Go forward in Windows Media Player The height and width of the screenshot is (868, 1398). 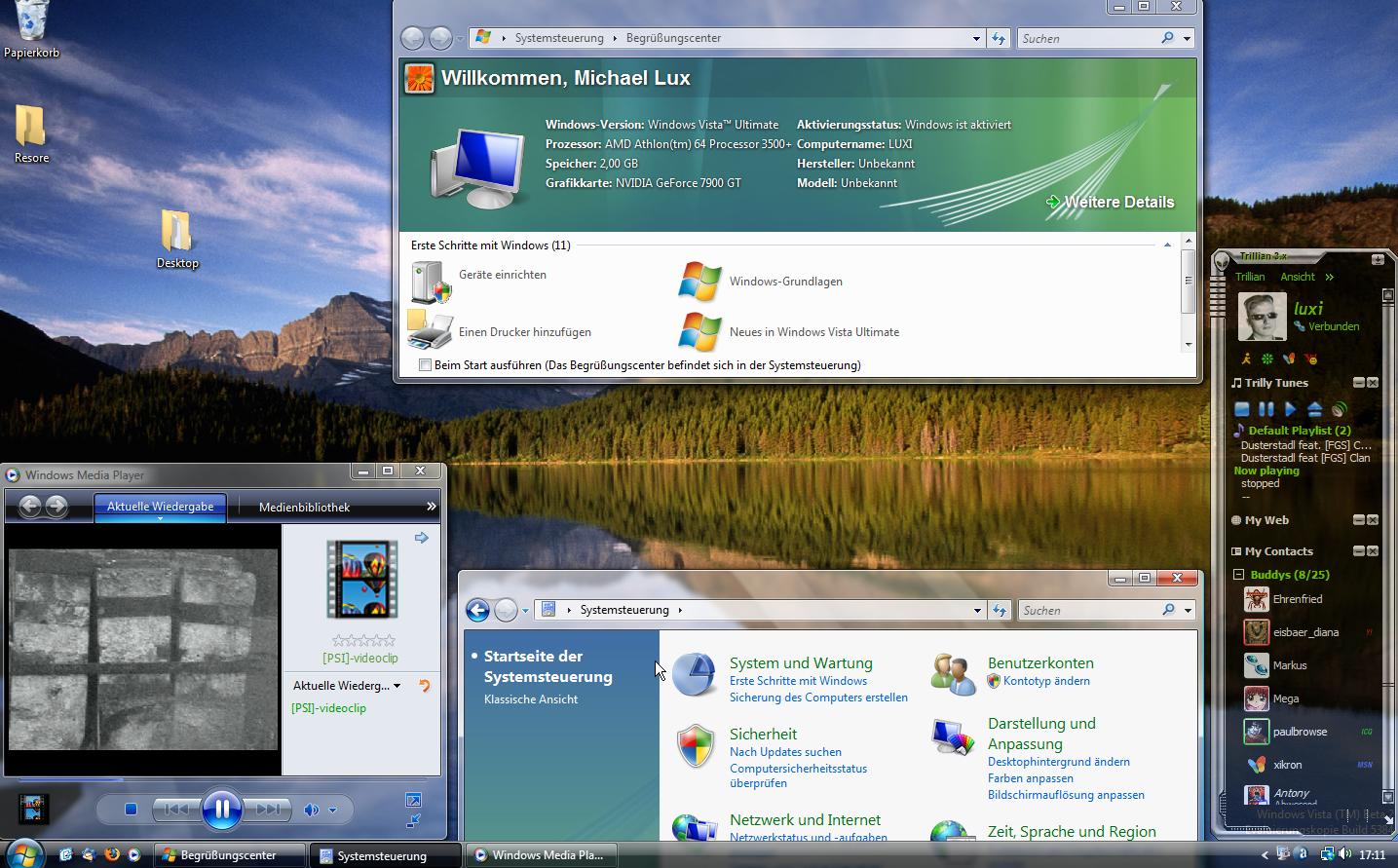click(57, 506)
